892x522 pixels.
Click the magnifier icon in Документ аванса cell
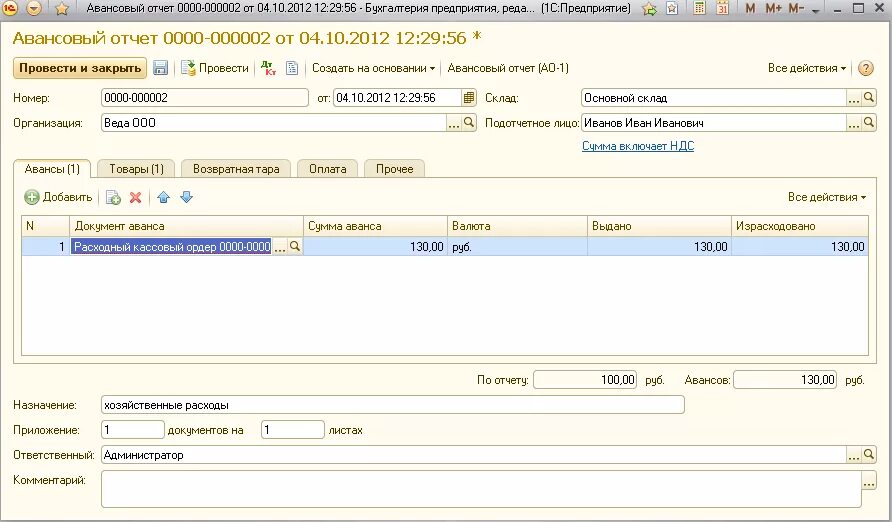[295, 246]
